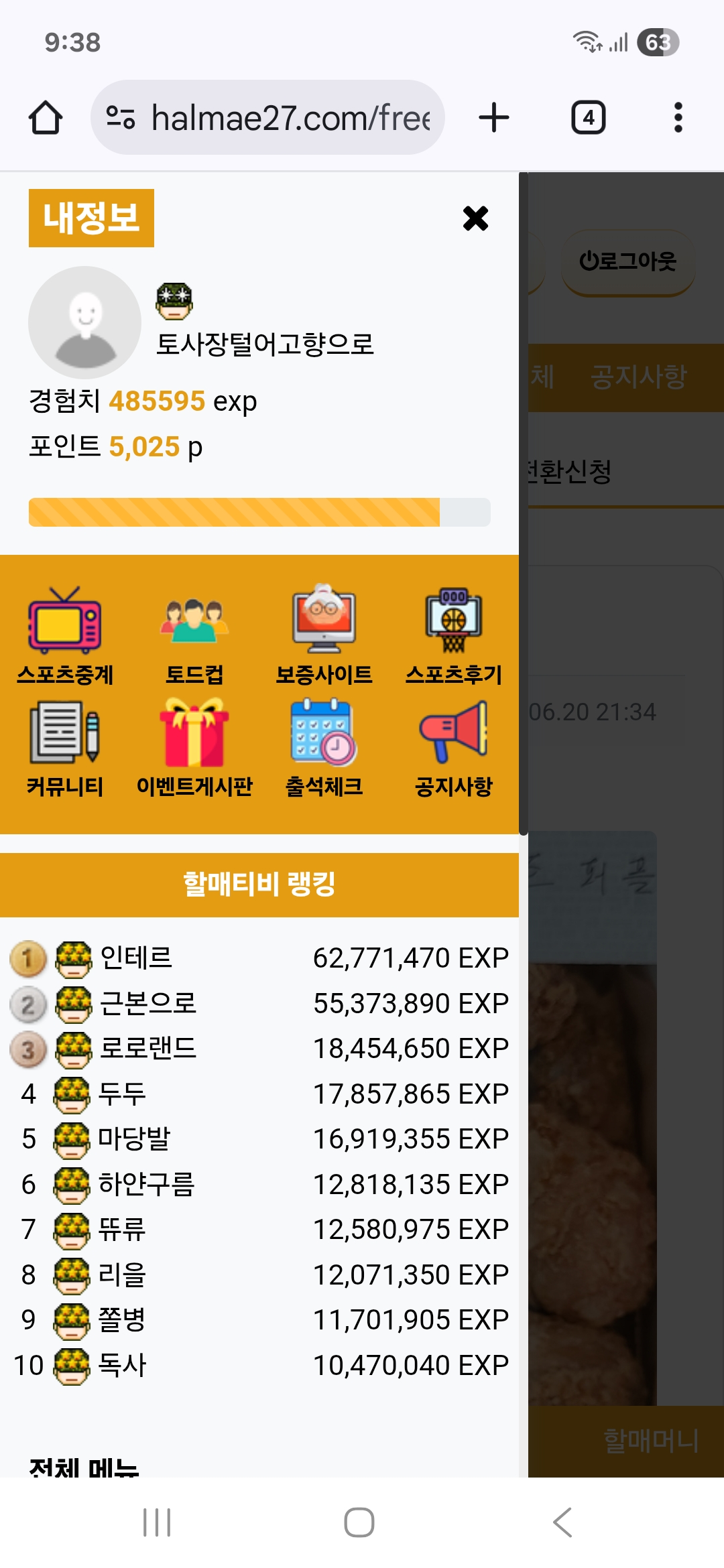
Task: Tap the halmae27.com address bar
Action: click(x=267, y=118)
